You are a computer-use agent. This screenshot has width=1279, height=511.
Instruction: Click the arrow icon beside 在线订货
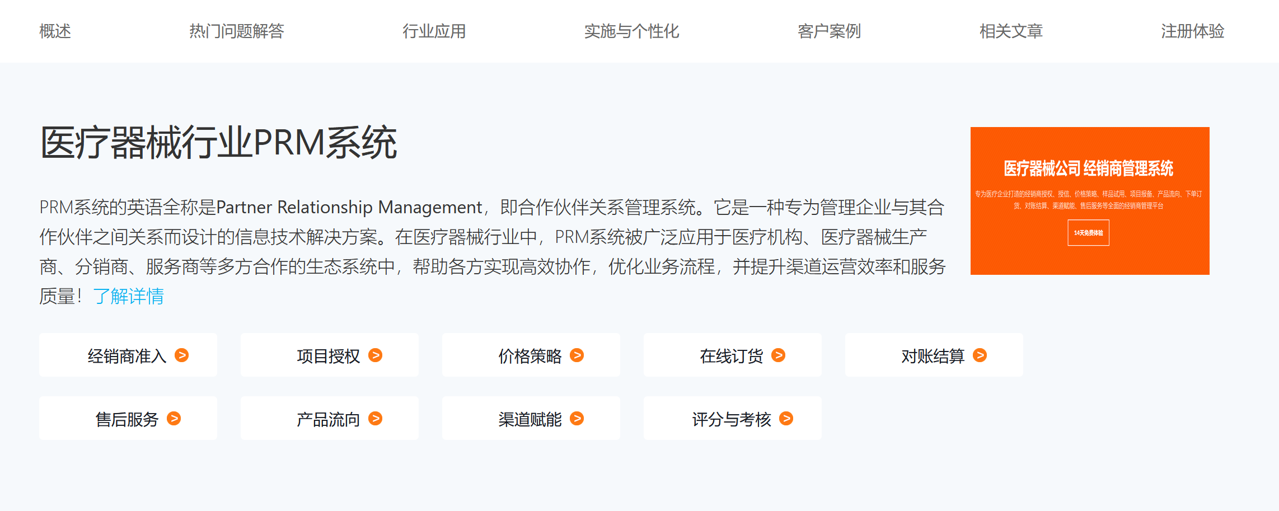coord(778,355)
